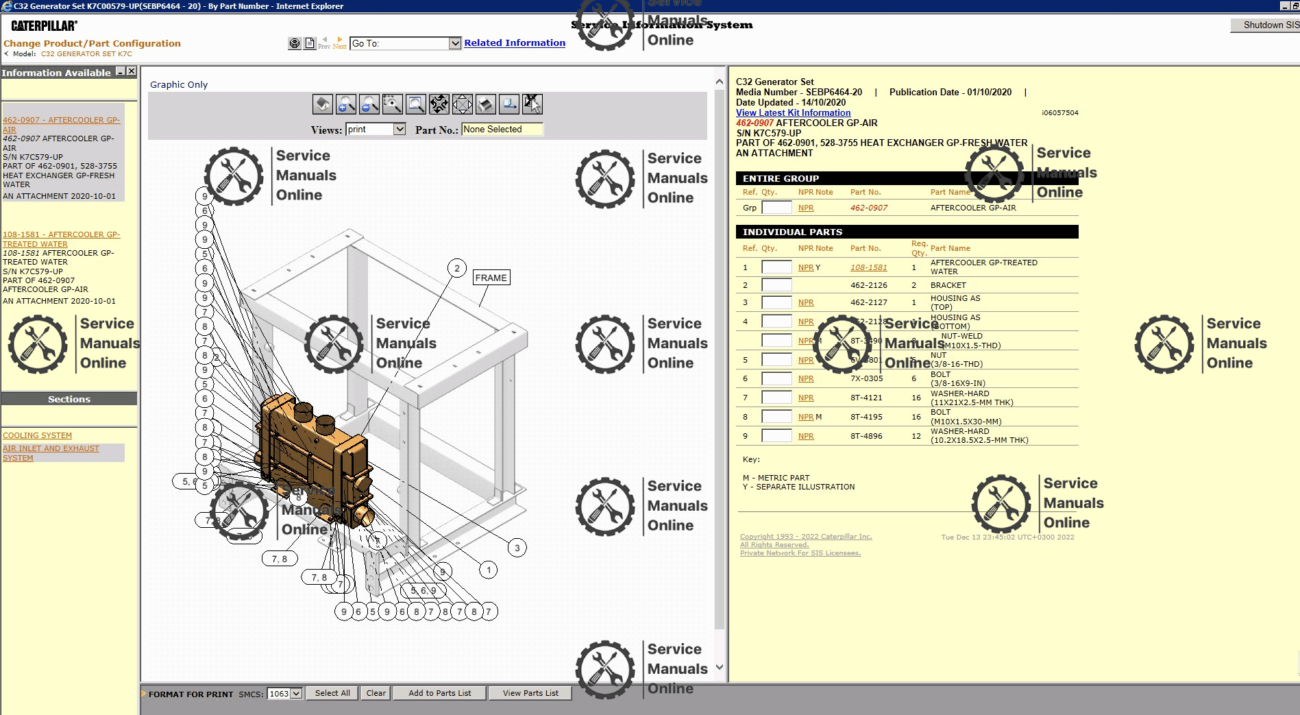Image resolution: width=1300 pixels, height=715 pixels.
Task: Click part number 8T-4896 text
Action: (867, 436)
